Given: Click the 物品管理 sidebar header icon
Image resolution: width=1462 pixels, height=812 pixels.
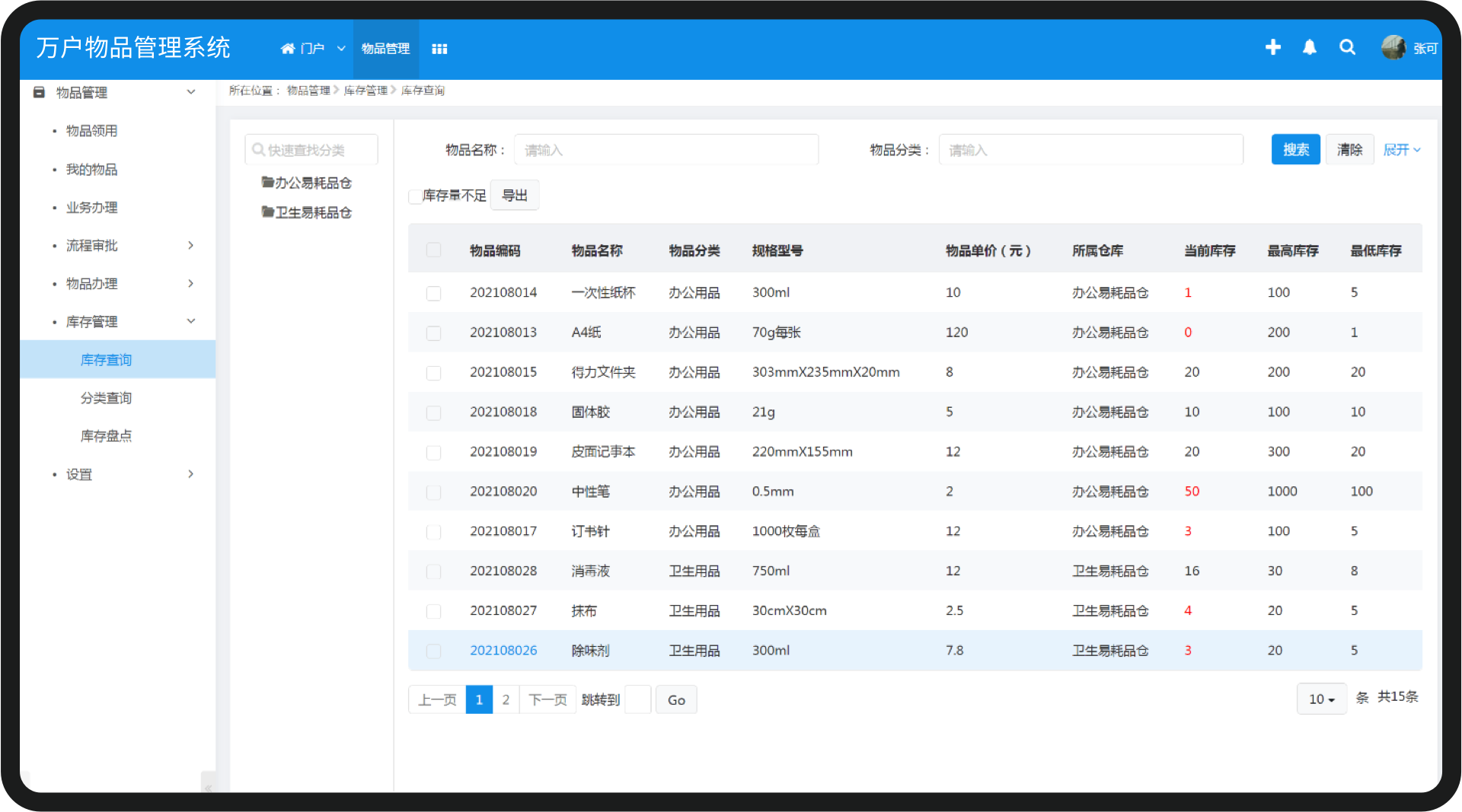Looking at the screenshot, I should pyautogui.click(x=39, y=92).
